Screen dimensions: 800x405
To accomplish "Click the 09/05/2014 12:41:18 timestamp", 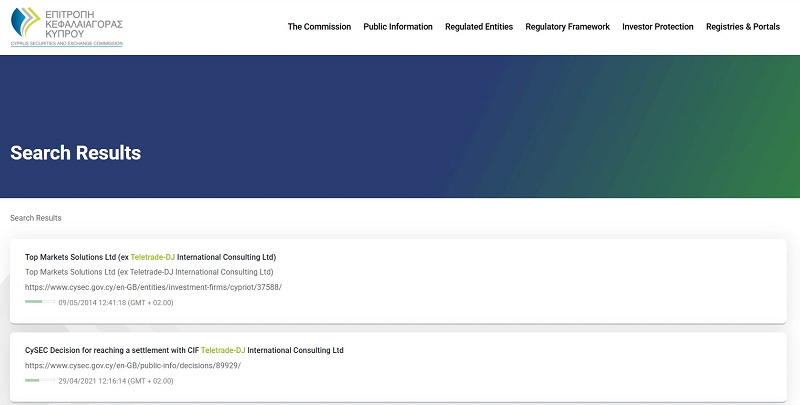I will tap(116, 302).
